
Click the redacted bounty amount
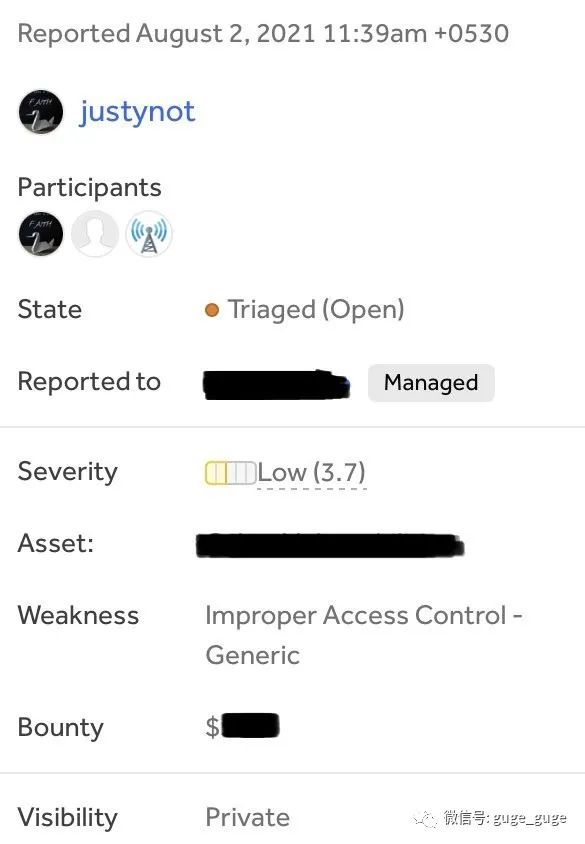(250, 726)
